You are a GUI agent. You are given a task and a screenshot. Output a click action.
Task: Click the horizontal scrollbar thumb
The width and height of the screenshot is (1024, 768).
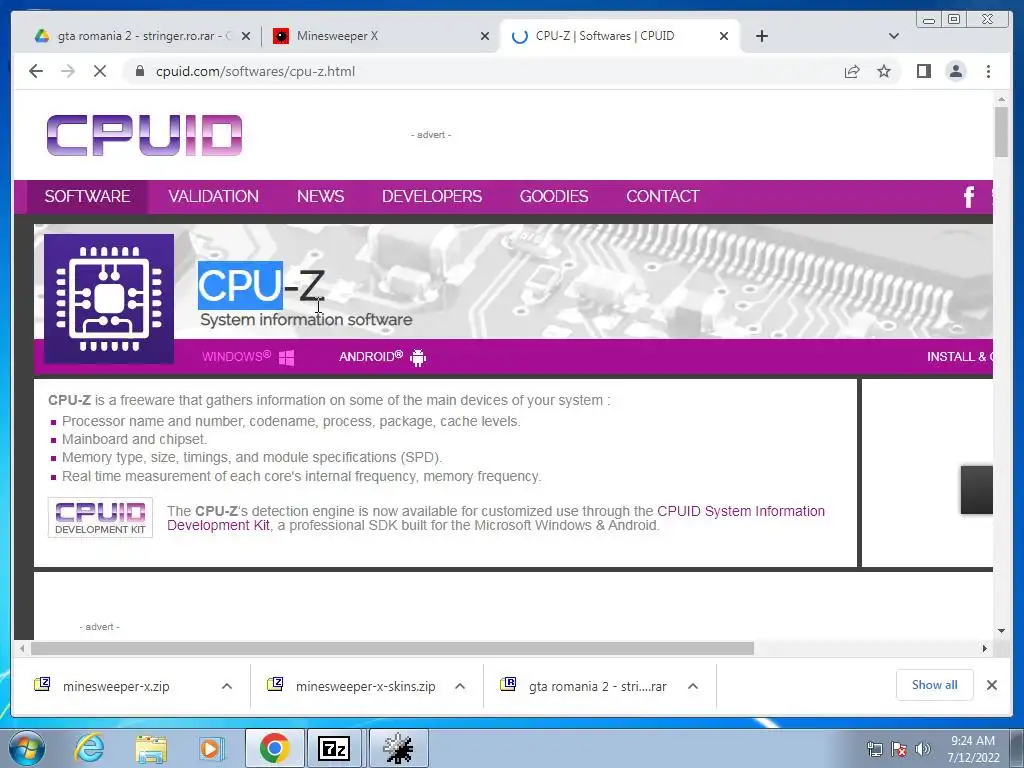[x=392, y=648]
